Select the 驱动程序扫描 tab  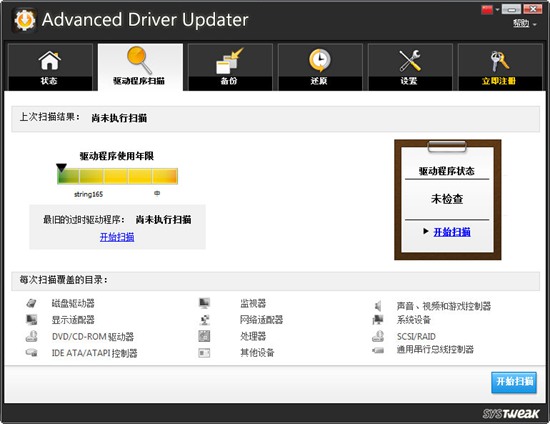[140, 67]
